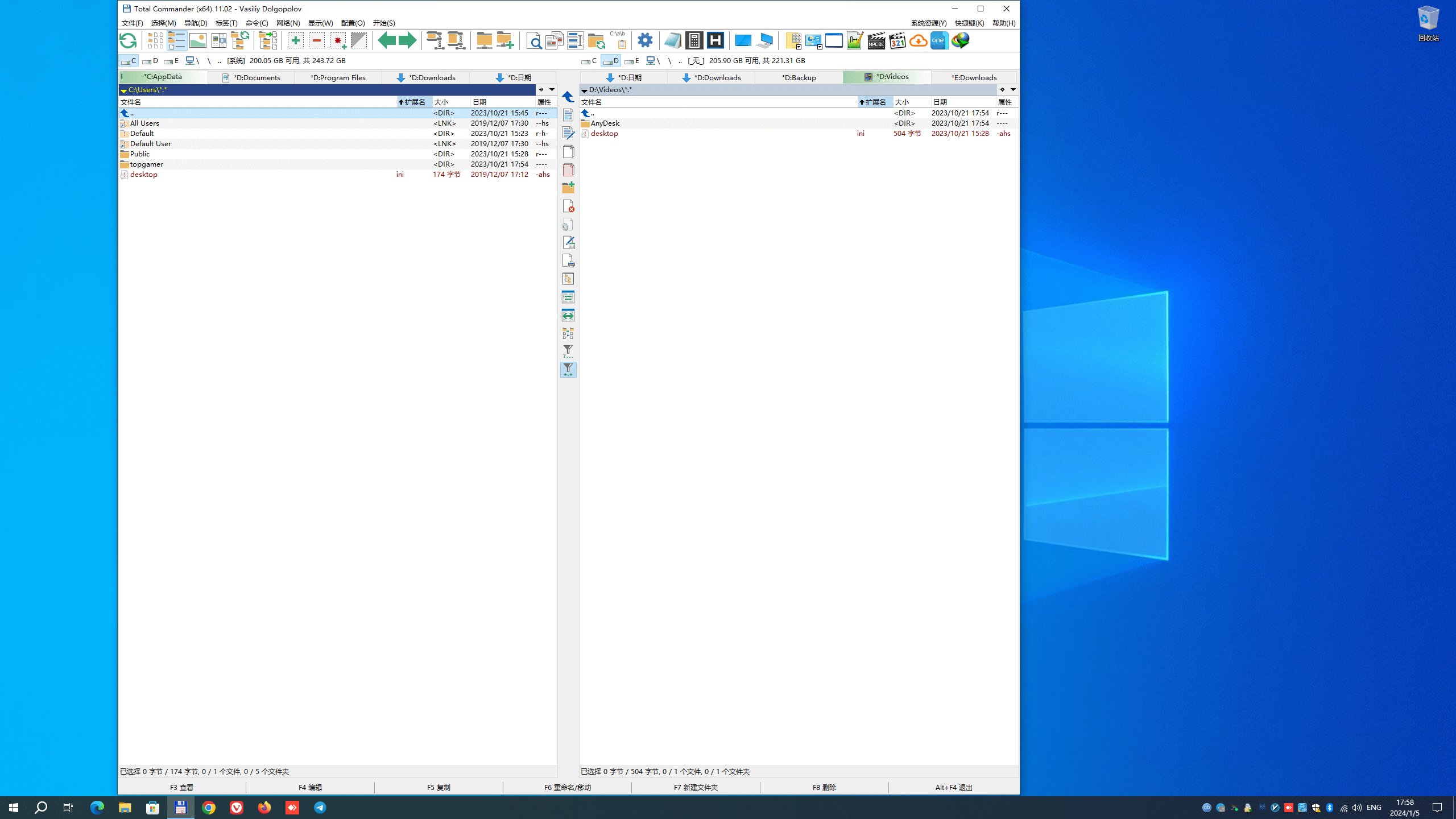1456x819 pixels.
Task: Click F5 复制 button
Action: 439,788
